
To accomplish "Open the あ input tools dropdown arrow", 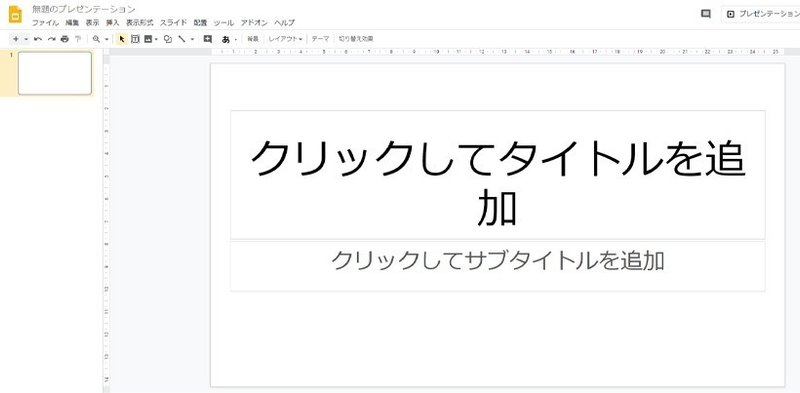I will 236,39.
